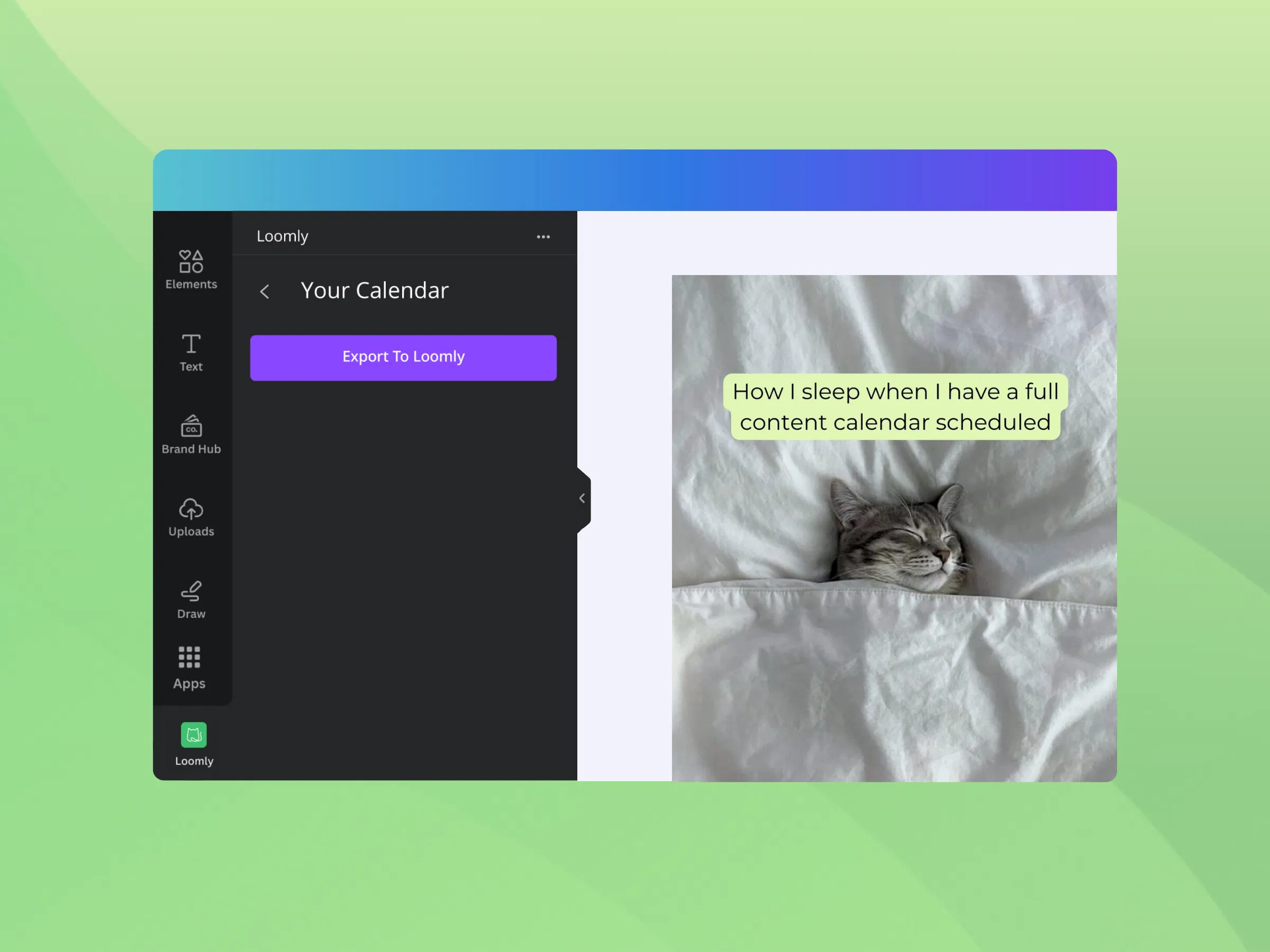Open the Brand Hub panel
This screenshot has width=1270, height=952.
point(191,434)
